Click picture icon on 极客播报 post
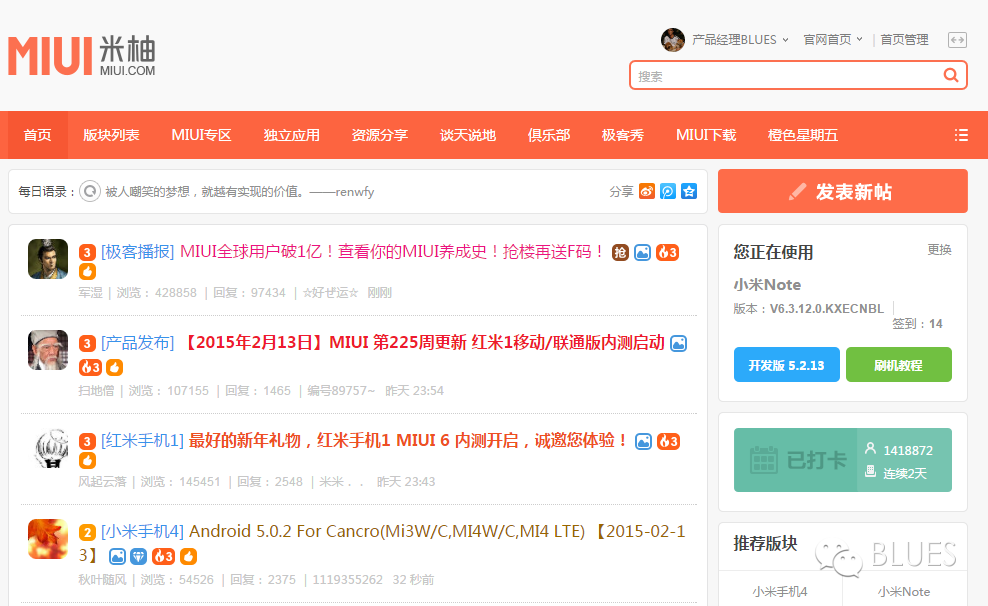 [642, 253]
